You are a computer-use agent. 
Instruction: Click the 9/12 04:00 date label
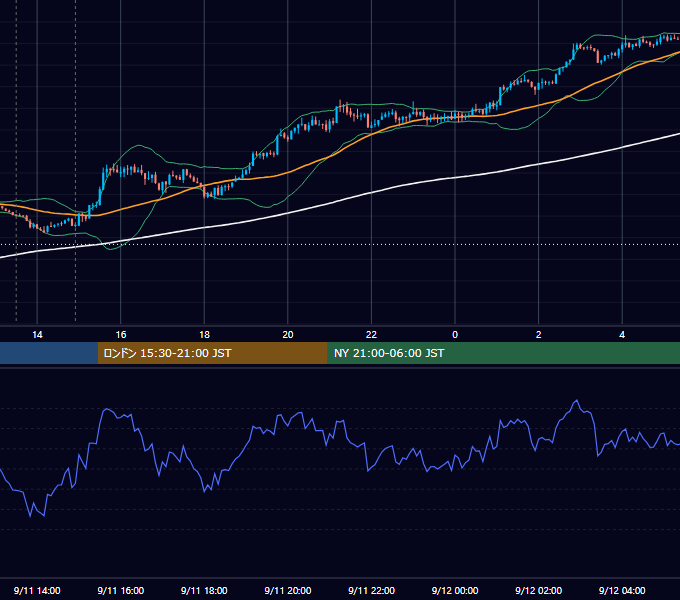click(x=622, y=590)
